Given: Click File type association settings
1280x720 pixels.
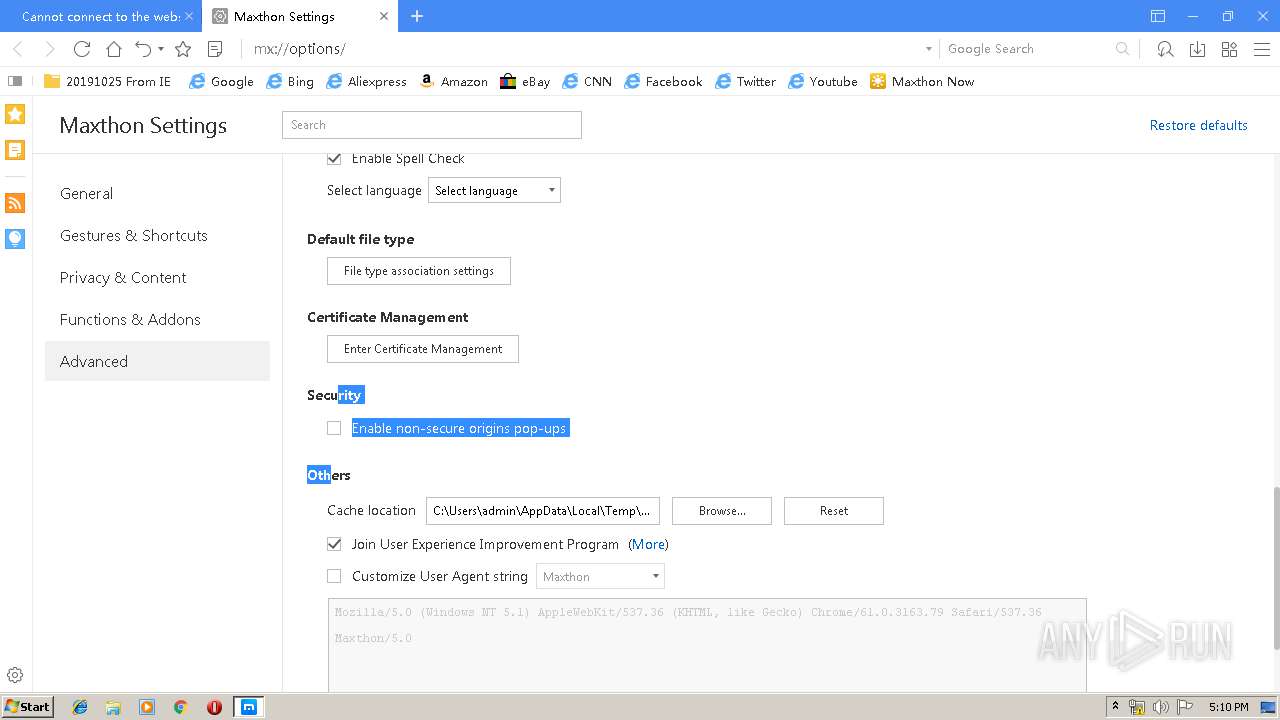Looking at the screenshot, I should tap(419, 271).
